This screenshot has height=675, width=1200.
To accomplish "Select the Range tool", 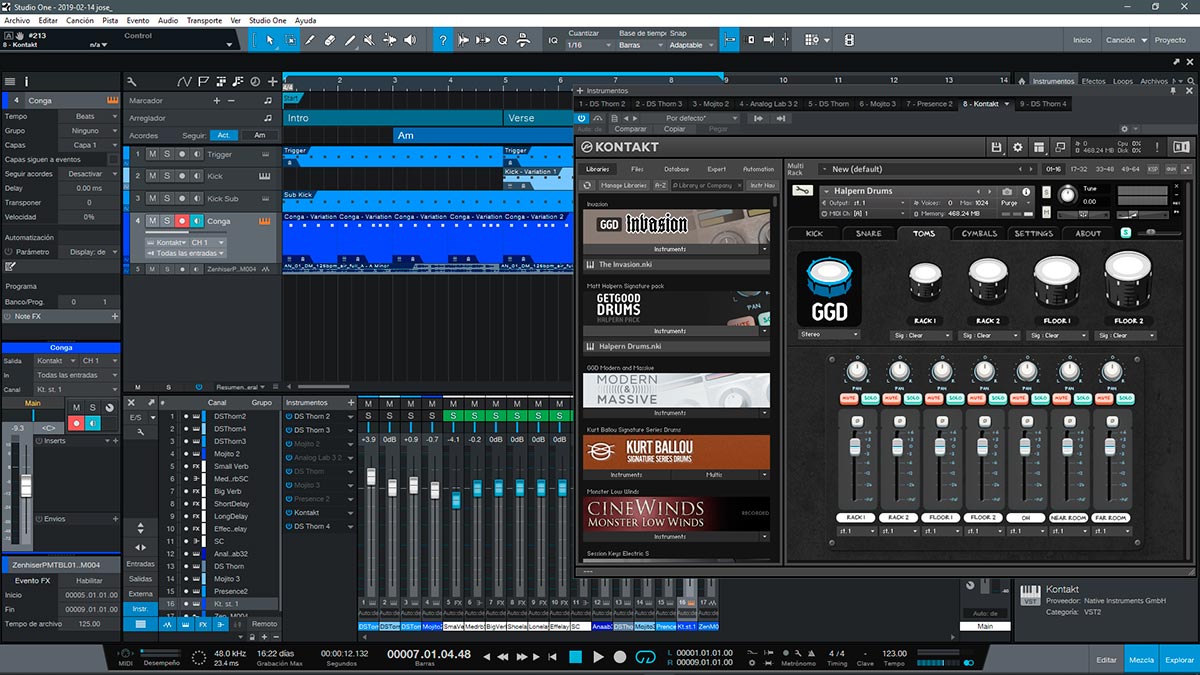I will point(290,40).
